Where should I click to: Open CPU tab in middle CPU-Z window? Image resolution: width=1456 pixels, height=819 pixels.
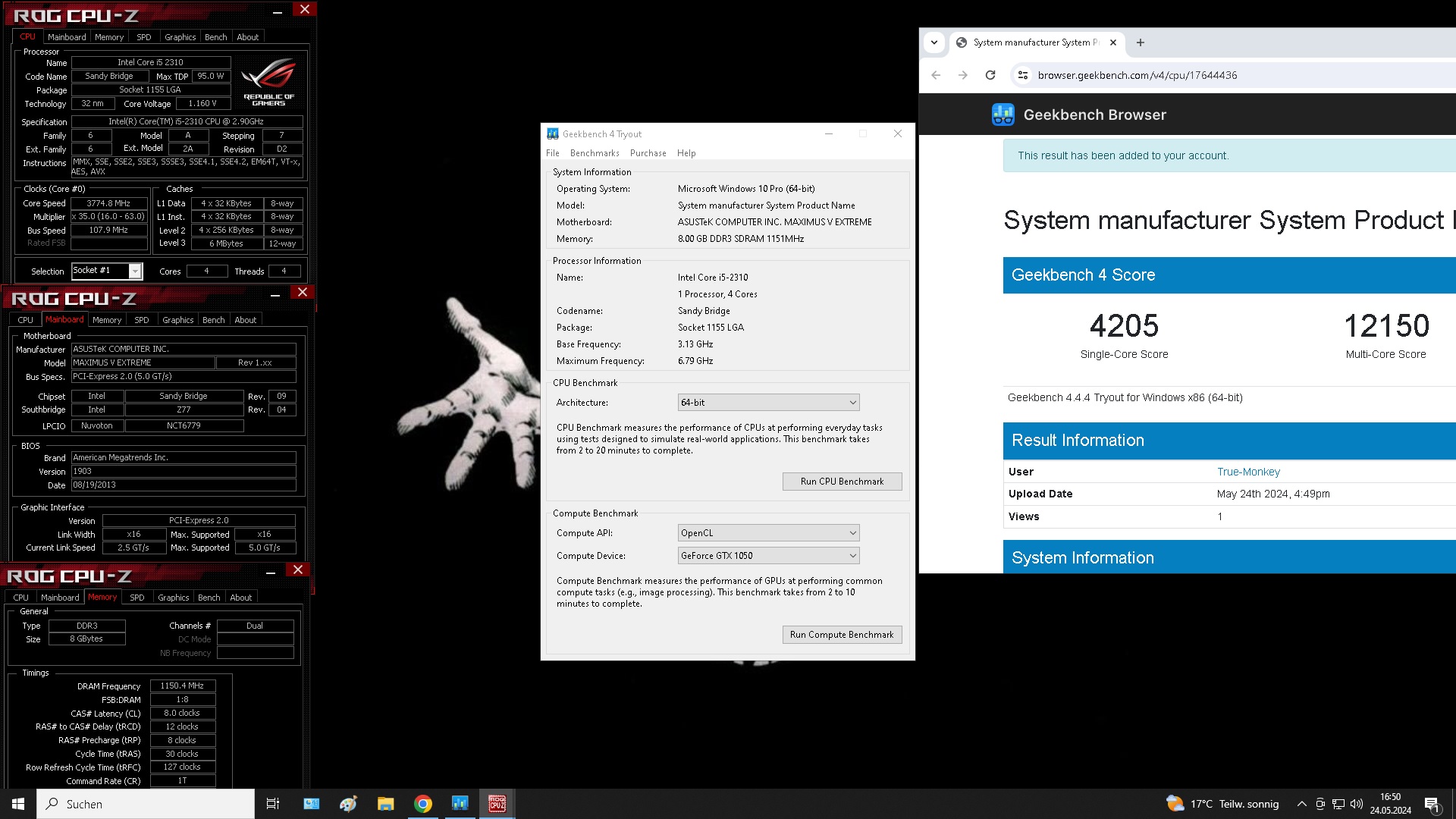tap(26, 320)
